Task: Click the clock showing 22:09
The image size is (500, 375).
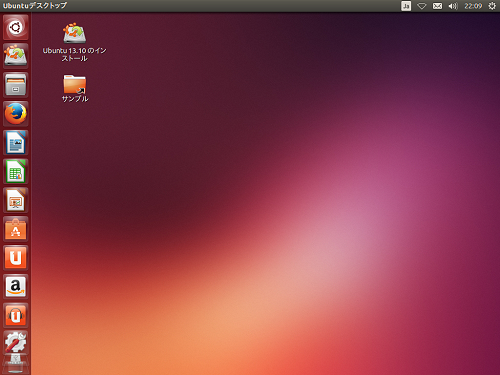Action: point(473,6)
